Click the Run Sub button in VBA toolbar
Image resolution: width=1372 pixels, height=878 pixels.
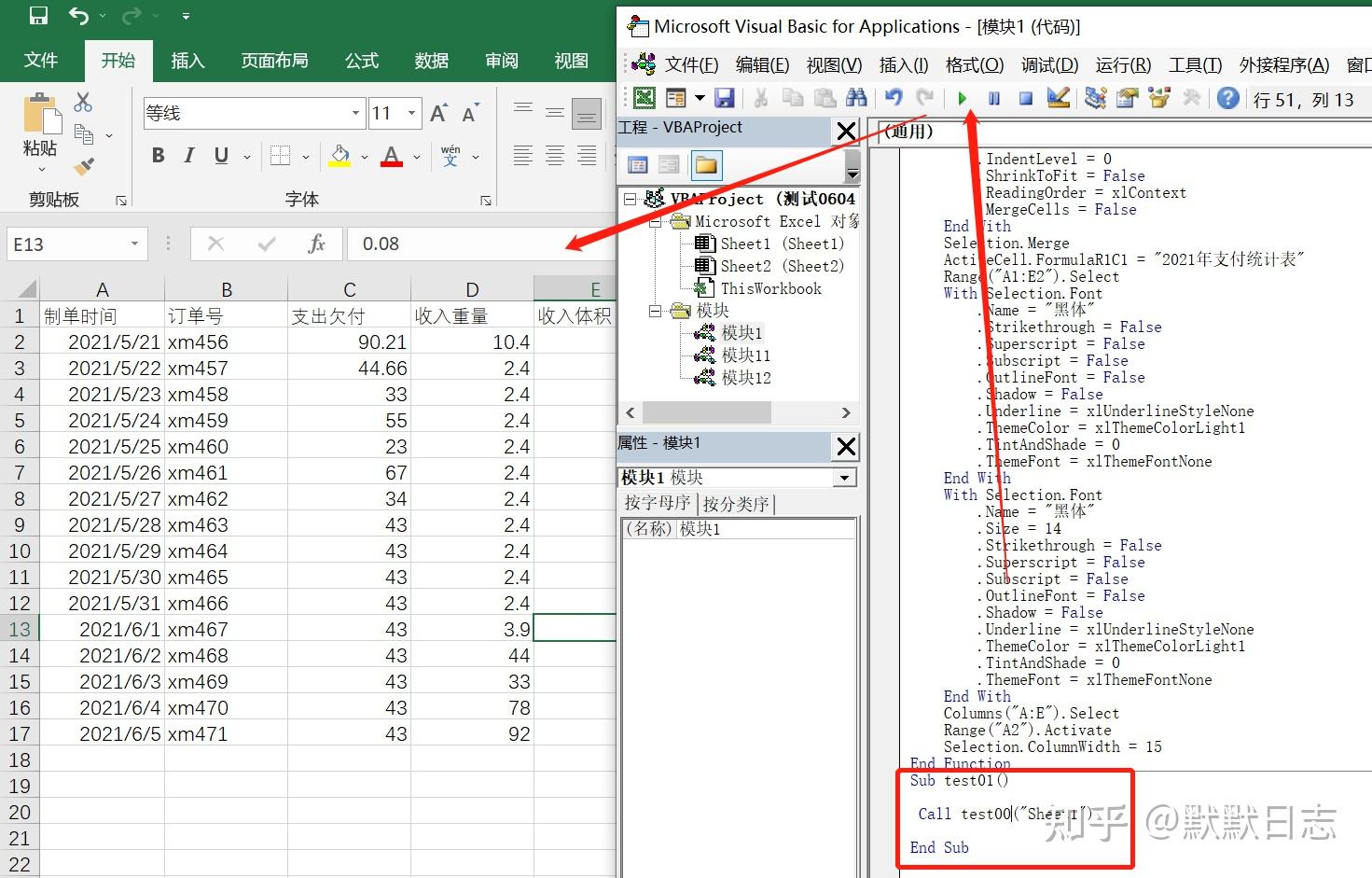click(962, 100)
